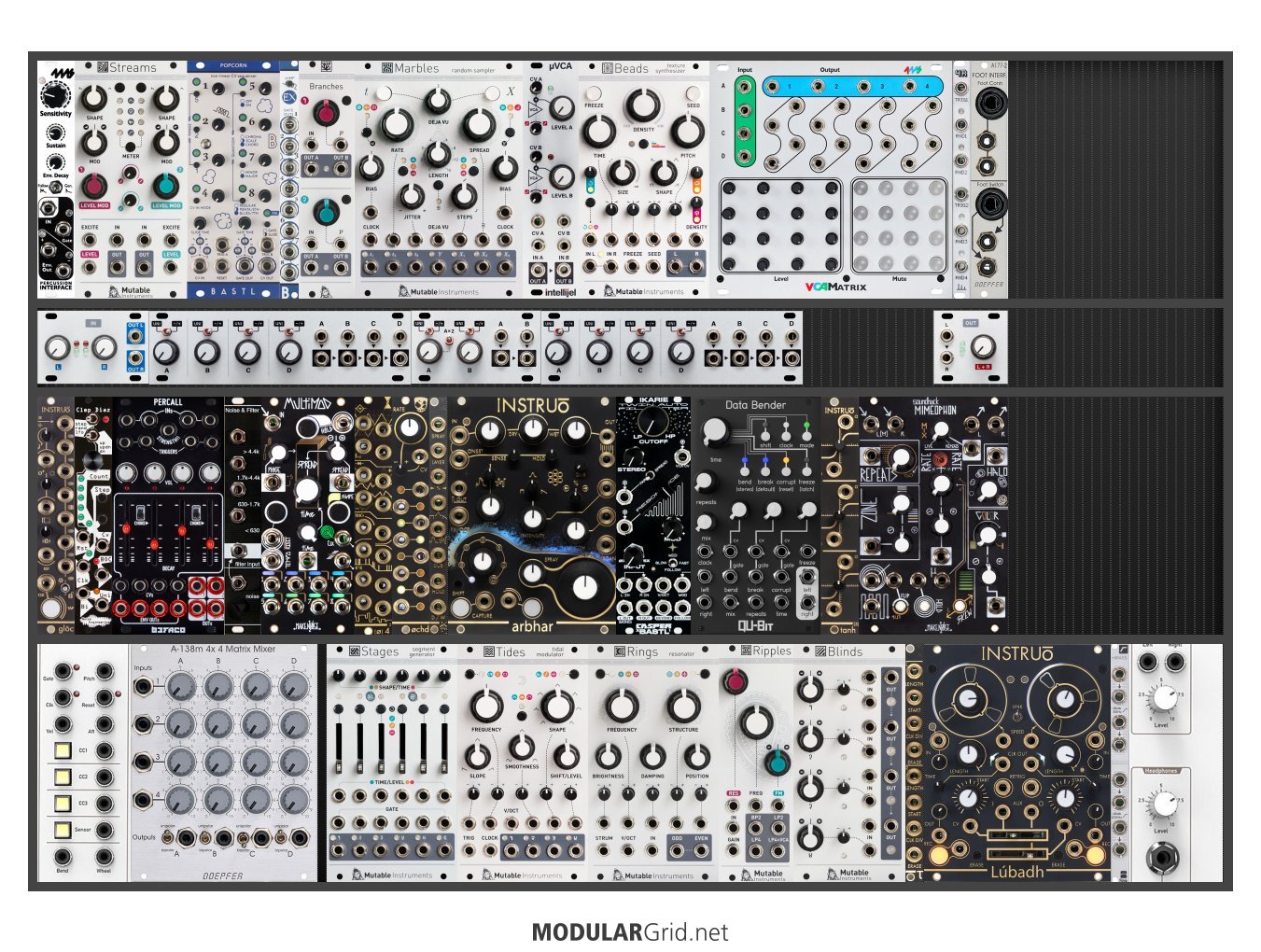Viewport: 1261px width, 952px height.
Task: Toggle the CC1 button on the MIDI module
Action: (x=63, y=749)
